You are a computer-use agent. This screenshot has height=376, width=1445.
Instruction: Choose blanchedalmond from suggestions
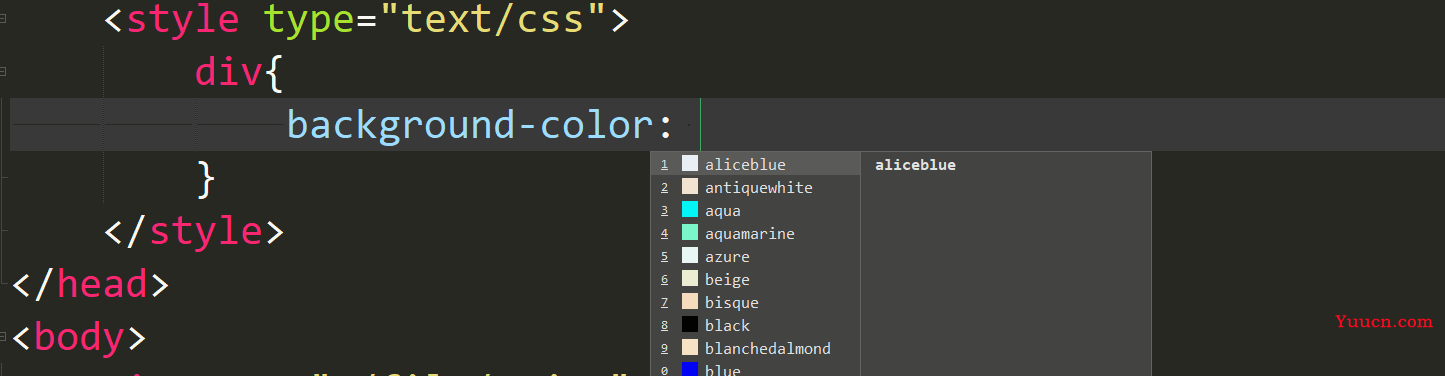(x=755, y=348)
